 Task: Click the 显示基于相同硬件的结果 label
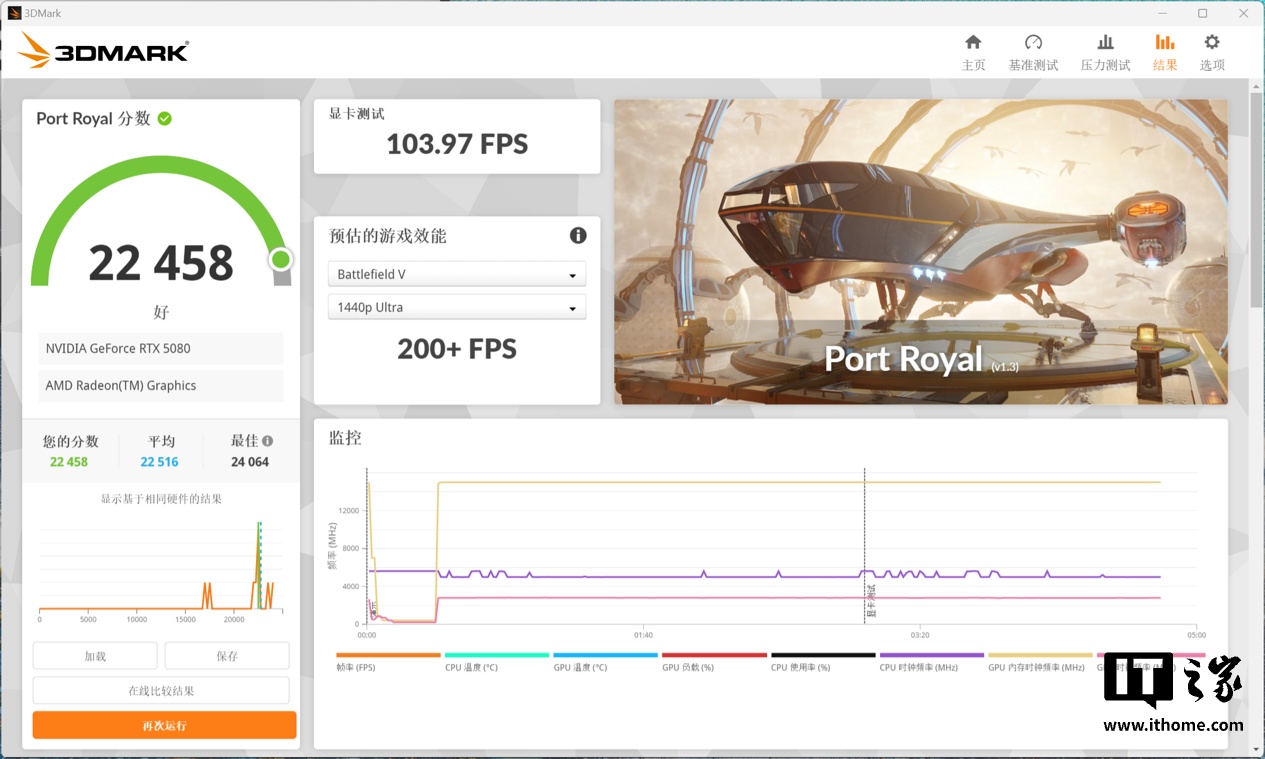[161, 499]
